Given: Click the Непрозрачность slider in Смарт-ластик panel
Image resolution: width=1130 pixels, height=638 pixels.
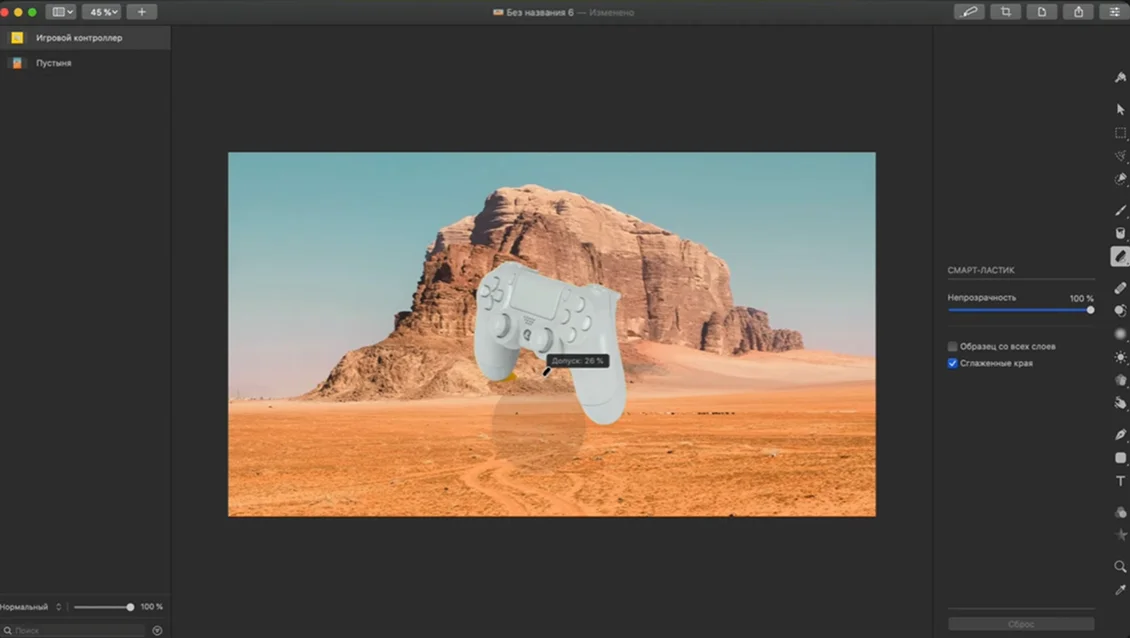Looking at the screenshot, I should [1020, 310].
